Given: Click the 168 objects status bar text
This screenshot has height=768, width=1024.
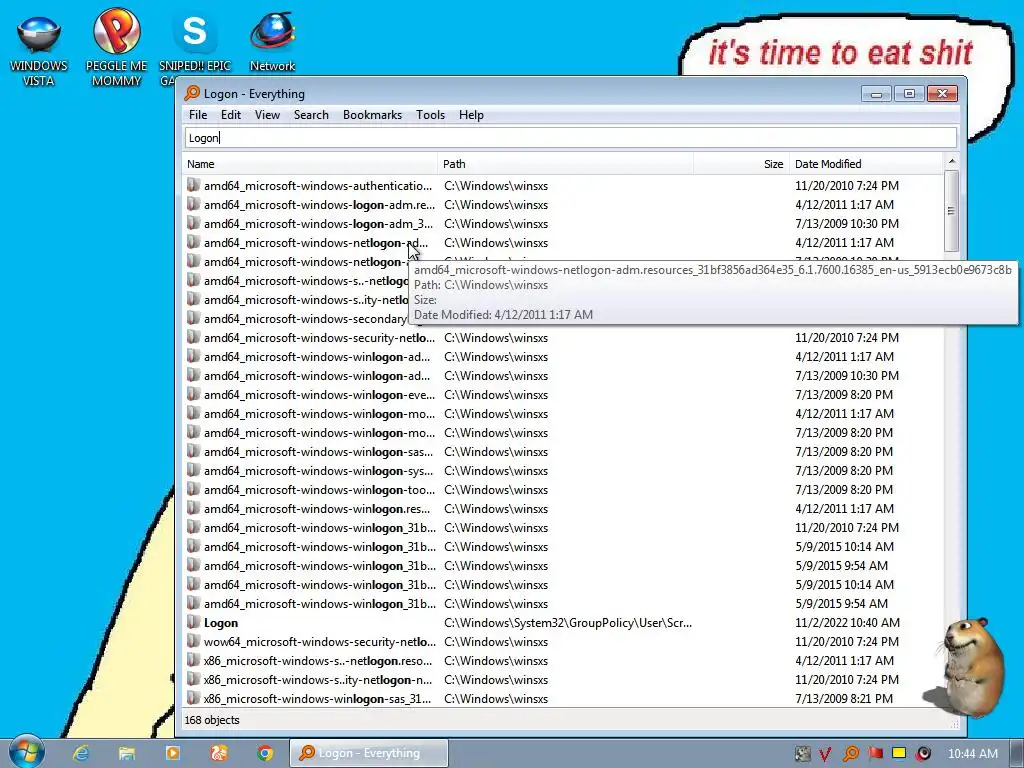Looking at the screenshot, I should 212,720.
